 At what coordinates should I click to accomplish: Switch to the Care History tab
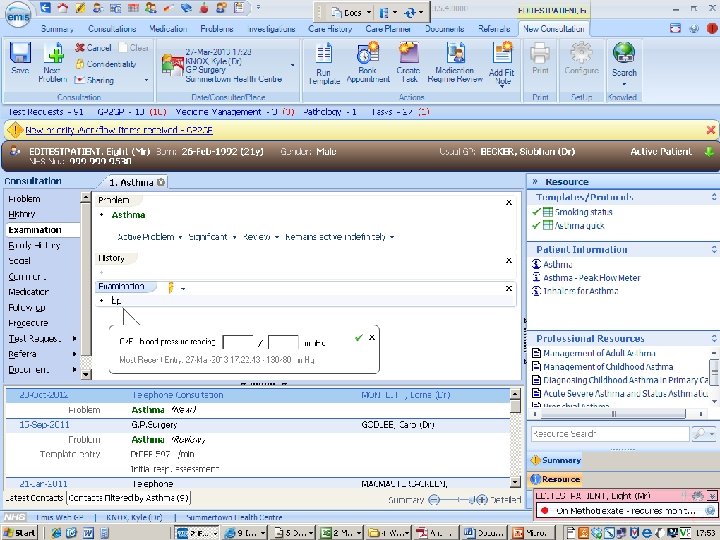click(x=330, y=28)
